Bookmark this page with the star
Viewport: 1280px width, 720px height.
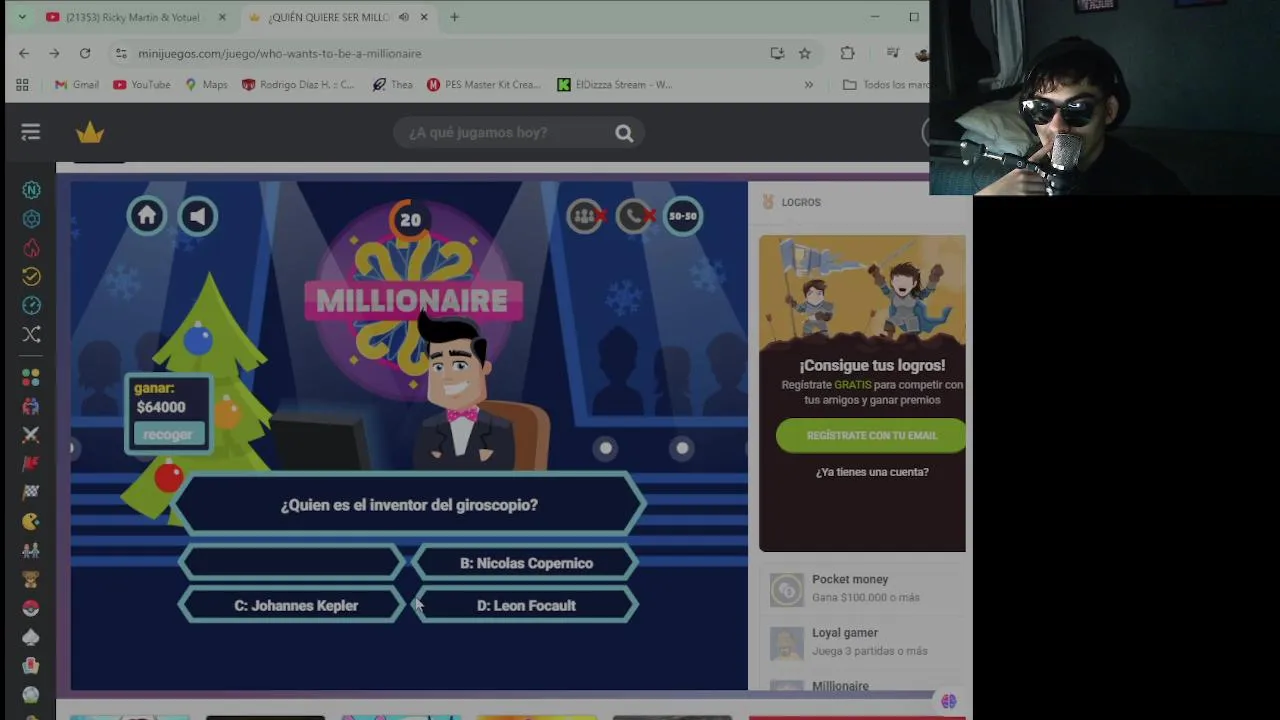coord(805,53)
